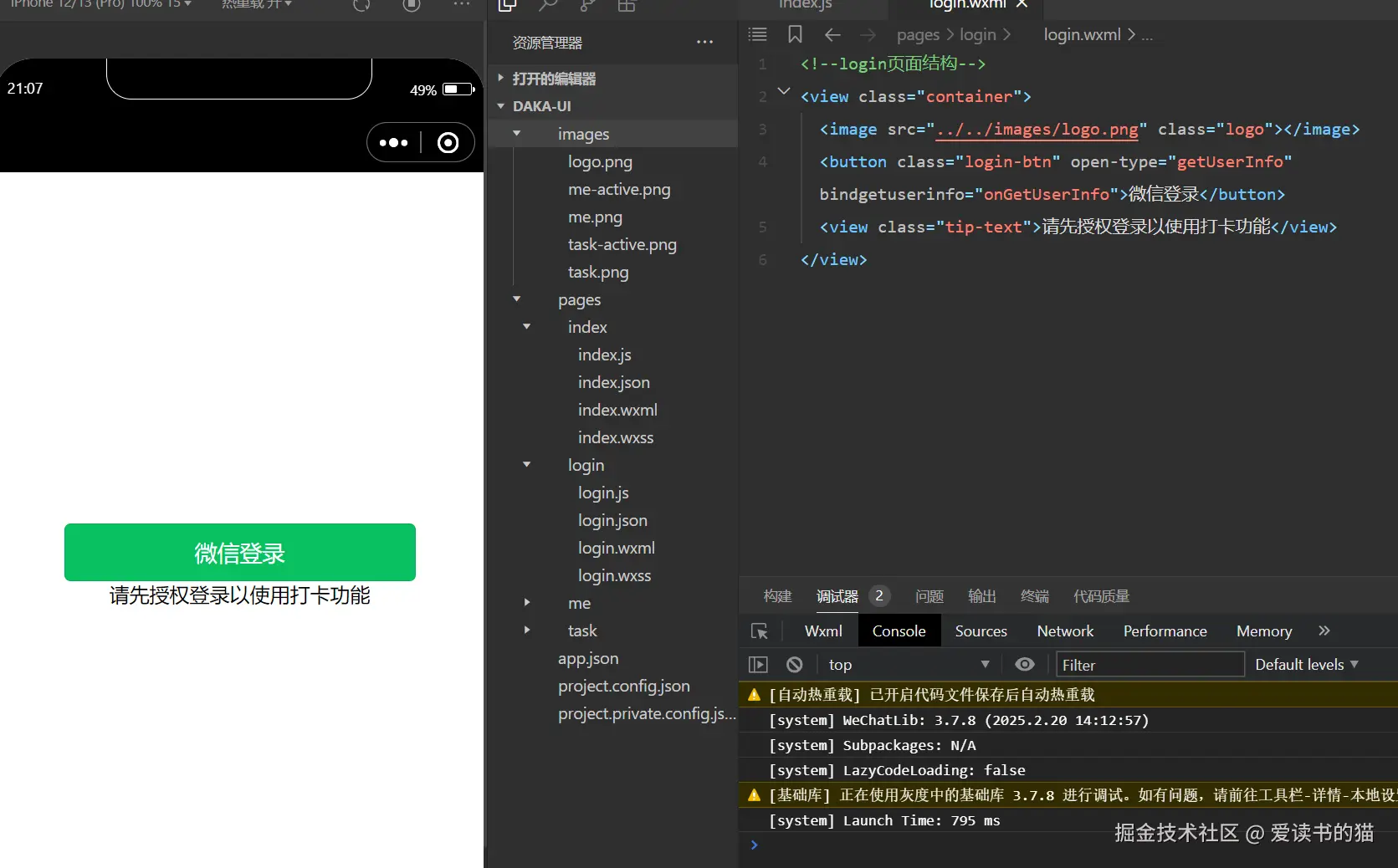The width and height of the screenshot is (1398, 868).
Task: Click the console Filter input field
Action: pos(1150,665)
